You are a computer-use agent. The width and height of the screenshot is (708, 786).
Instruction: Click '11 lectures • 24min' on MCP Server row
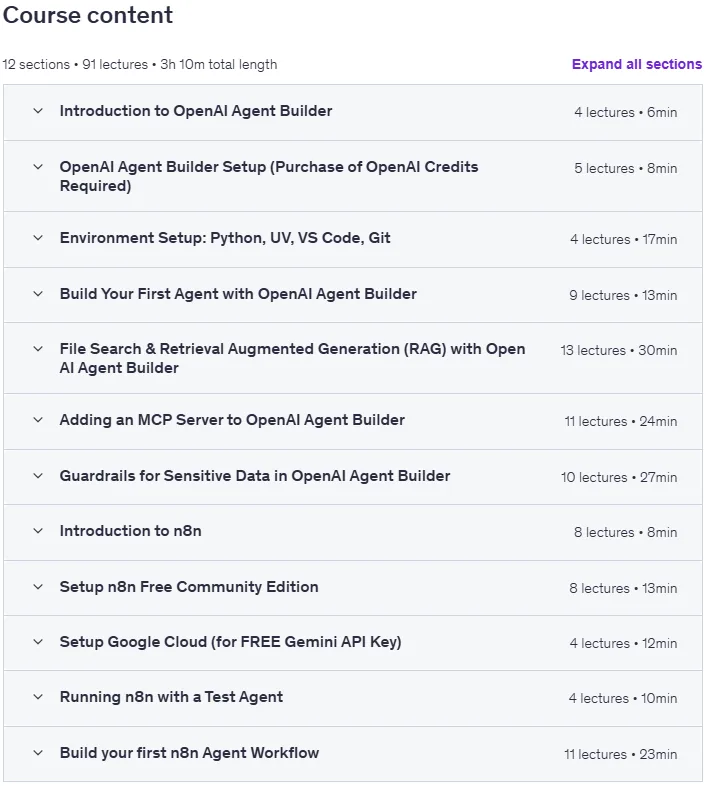point(621,422)
